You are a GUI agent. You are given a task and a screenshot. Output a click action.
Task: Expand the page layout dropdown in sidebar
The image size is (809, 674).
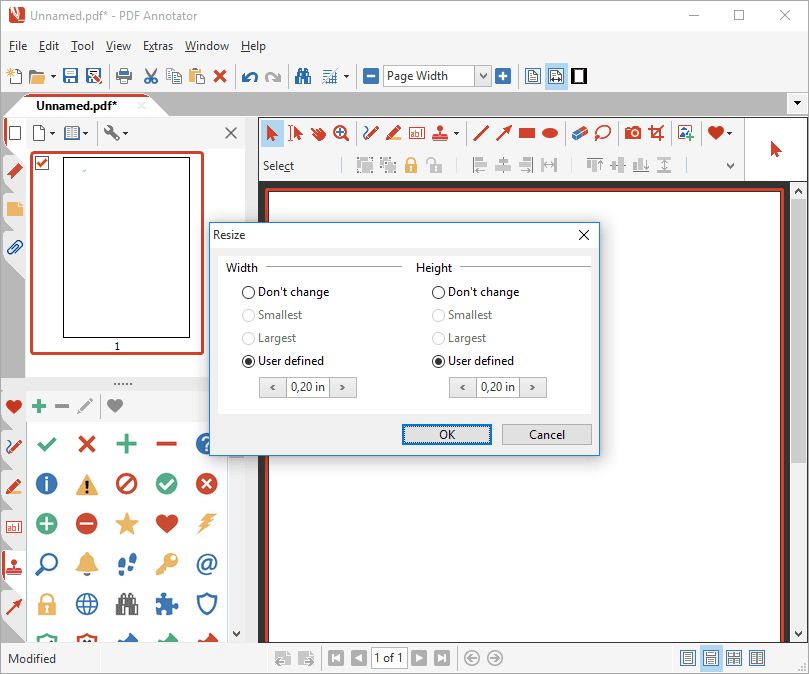tap(85, 134)
